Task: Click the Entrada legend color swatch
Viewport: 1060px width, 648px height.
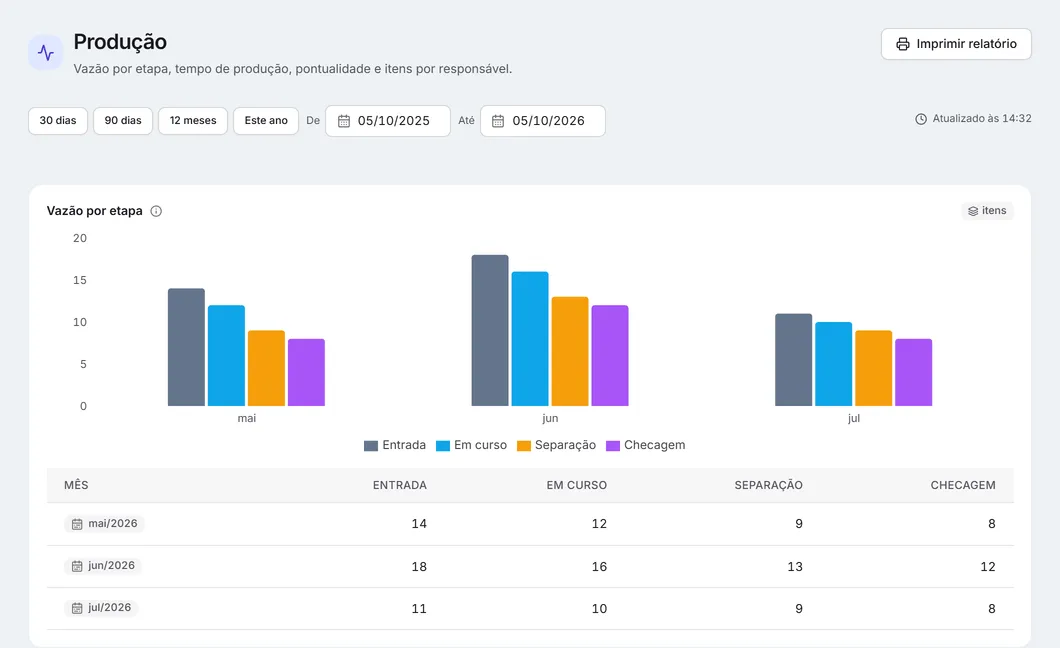Action: point(370,445)
